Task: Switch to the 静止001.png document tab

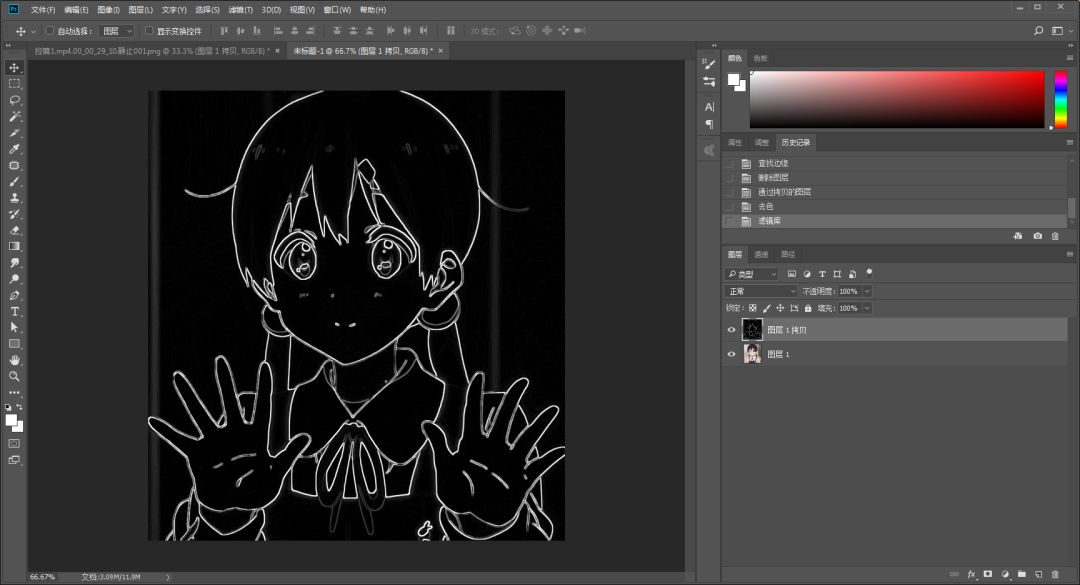Action: click(x=152, y=51)
